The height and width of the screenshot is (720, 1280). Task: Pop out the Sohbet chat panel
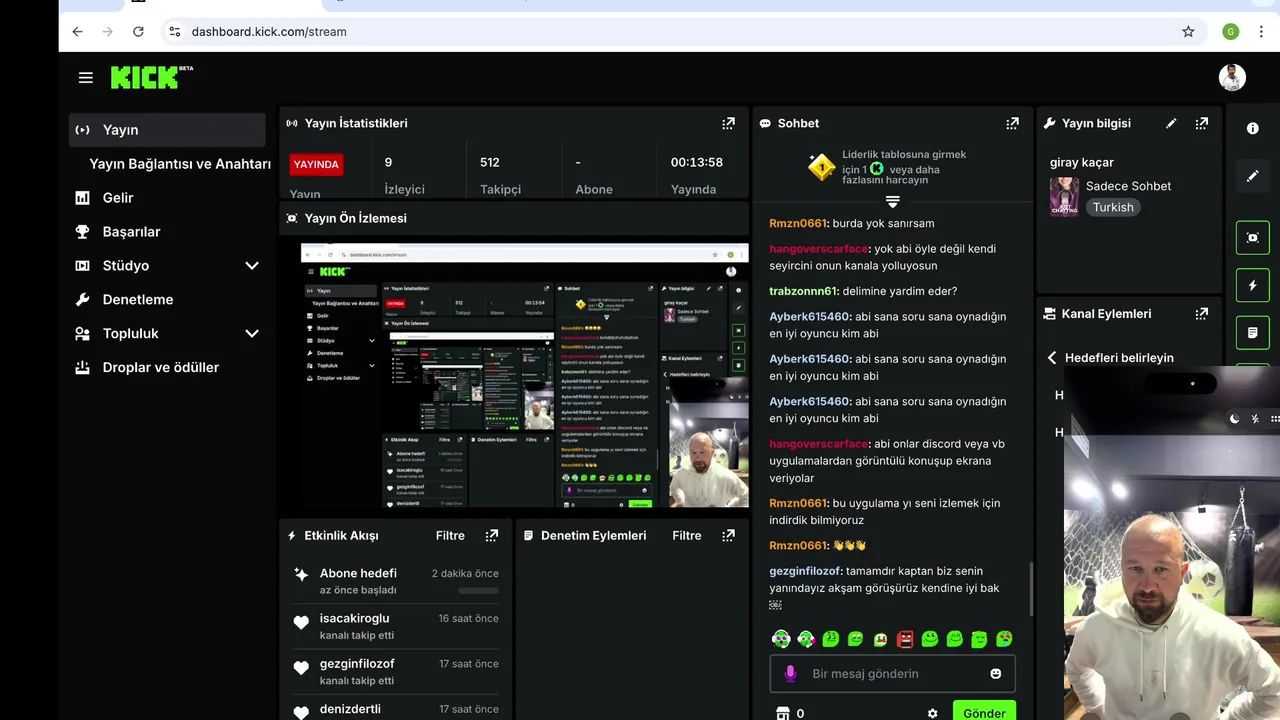1012,123
